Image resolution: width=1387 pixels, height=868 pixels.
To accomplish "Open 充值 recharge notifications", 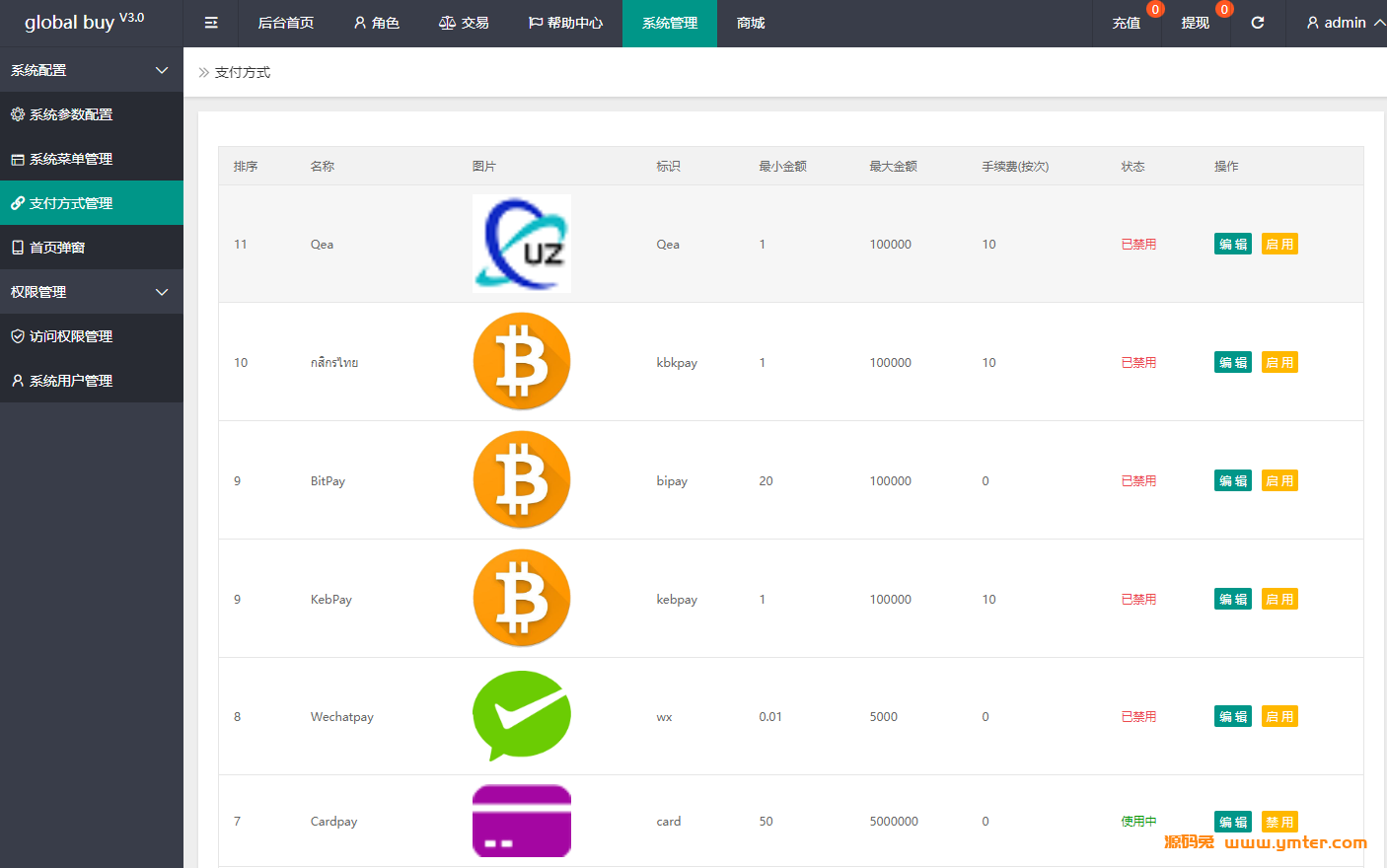I will click(x=1127, y=23).
